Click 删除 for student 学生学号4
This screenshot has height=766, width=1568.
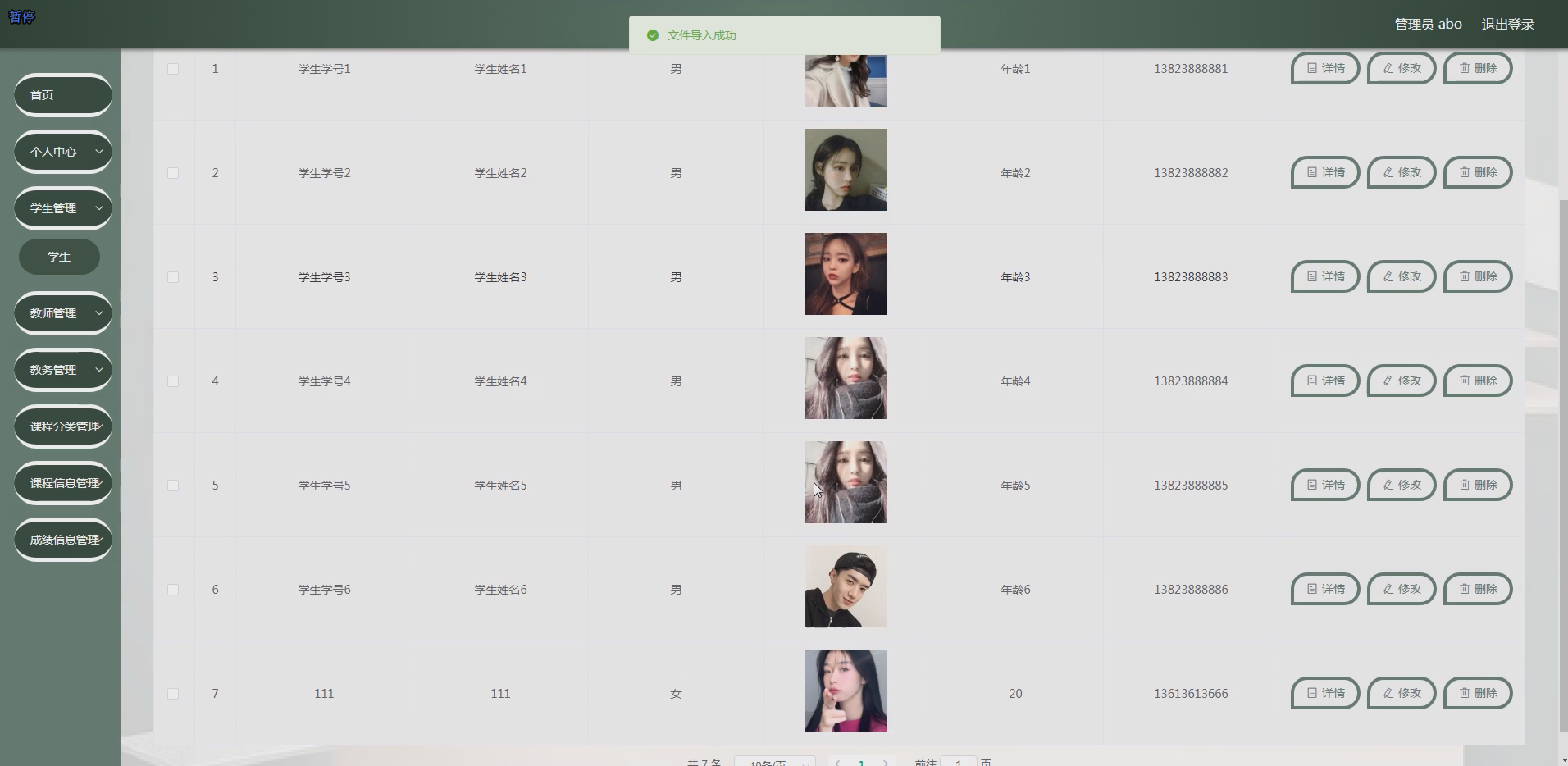pos(1478,381)
